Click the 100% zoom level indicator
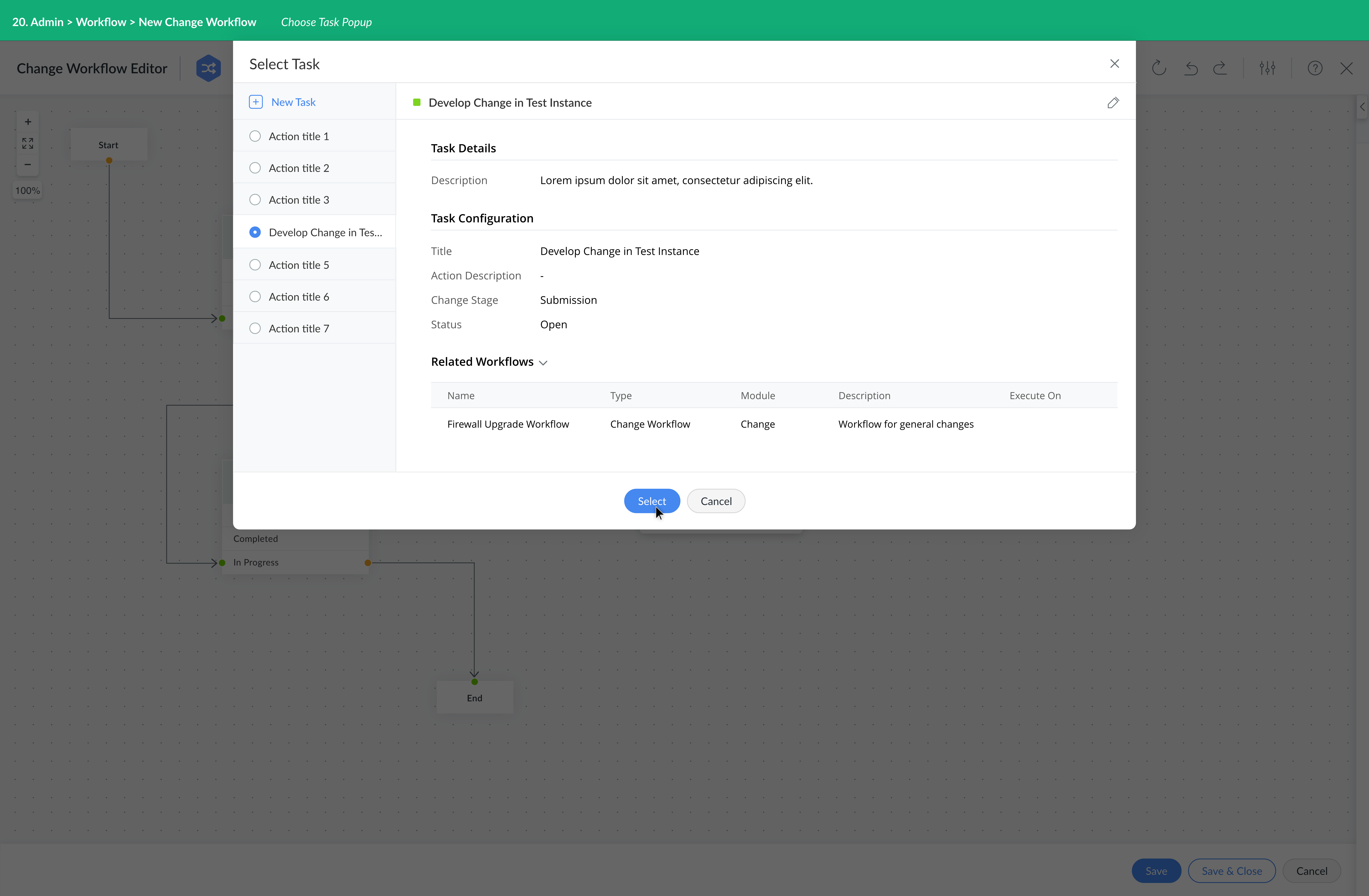The image size is (1369, 896). (28, 190)
